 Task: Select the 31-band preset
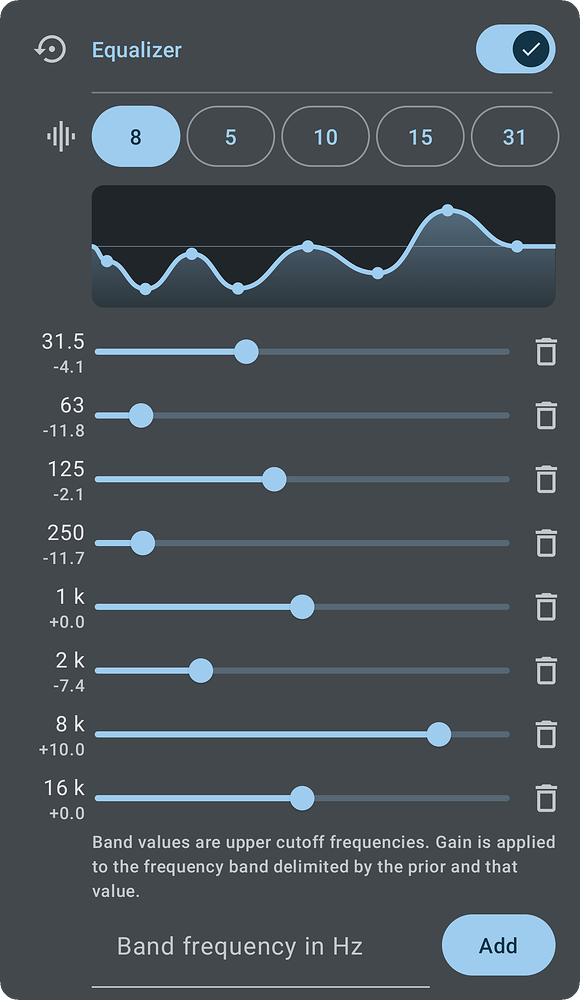click(515, 137)
